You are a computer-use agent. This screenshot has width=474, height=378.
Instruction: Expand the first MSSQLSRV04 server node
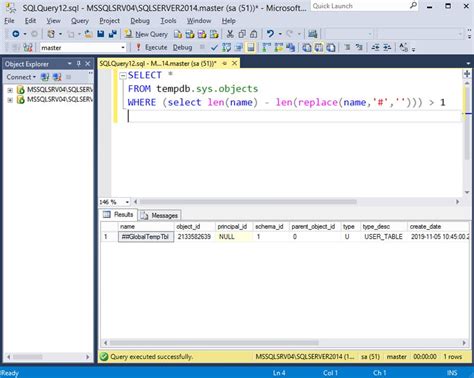tap(10, 90)
